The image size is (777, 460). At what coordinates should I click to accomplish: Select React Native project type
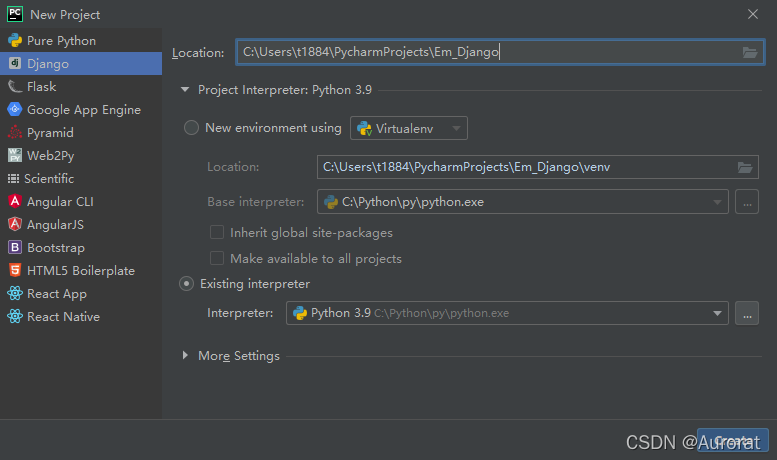click(81, 316)
